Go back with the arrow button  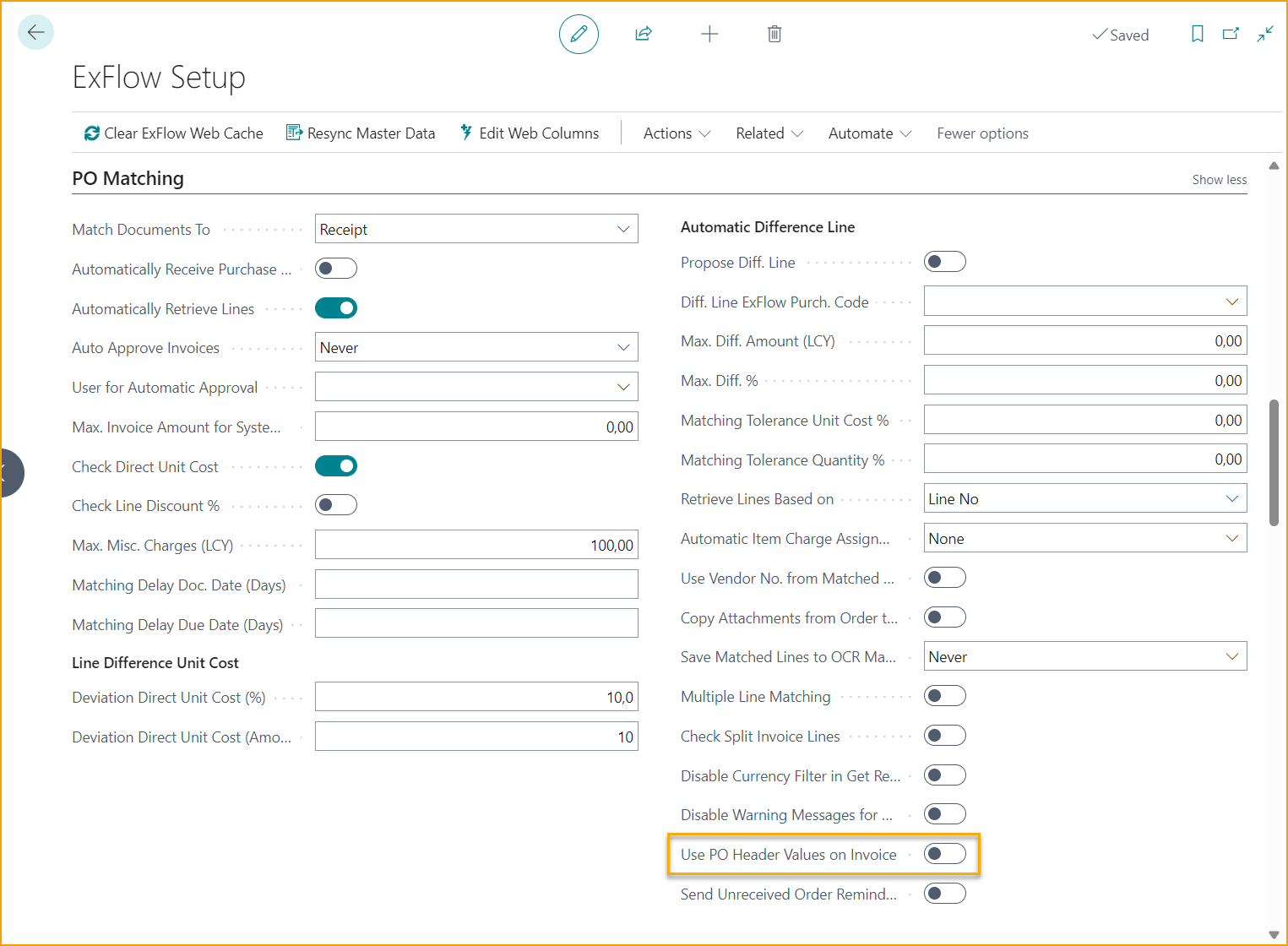[x=35, y=33]
